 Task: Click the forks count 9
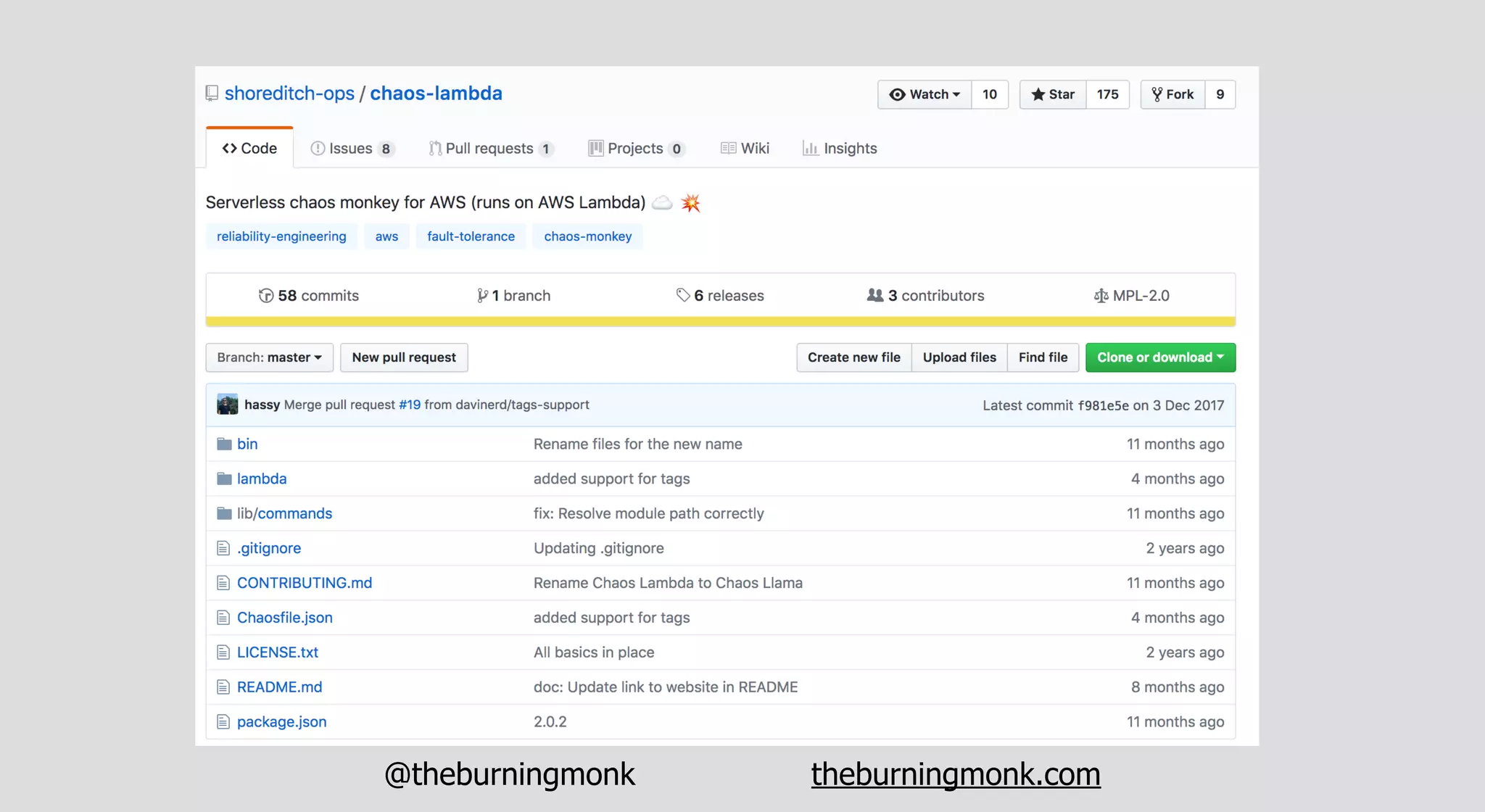click(x=1220, y=94)
